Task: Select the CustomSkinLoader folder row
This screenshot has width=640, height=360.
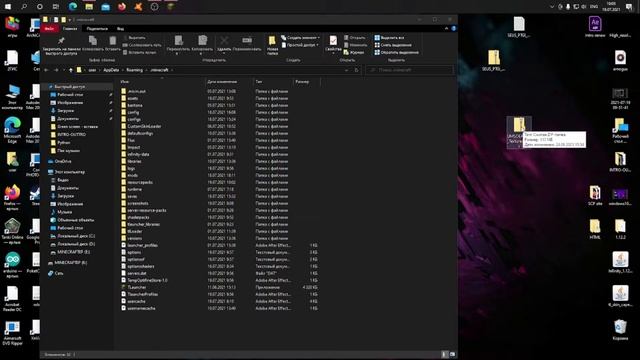Action: point(219,127)
